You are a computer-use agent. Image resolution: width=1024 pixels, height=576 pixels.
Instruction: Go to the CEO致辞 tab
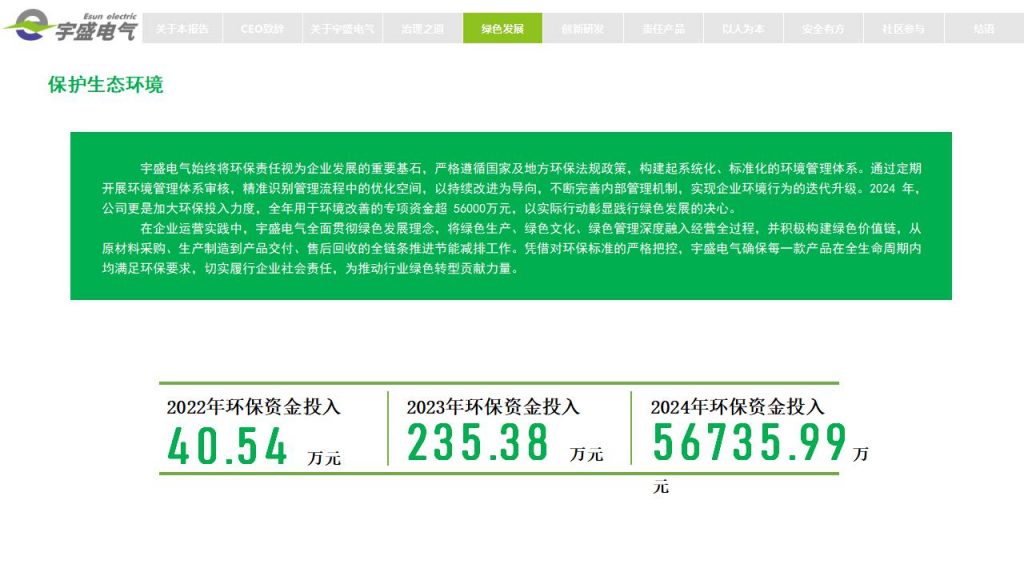point(262,29)
